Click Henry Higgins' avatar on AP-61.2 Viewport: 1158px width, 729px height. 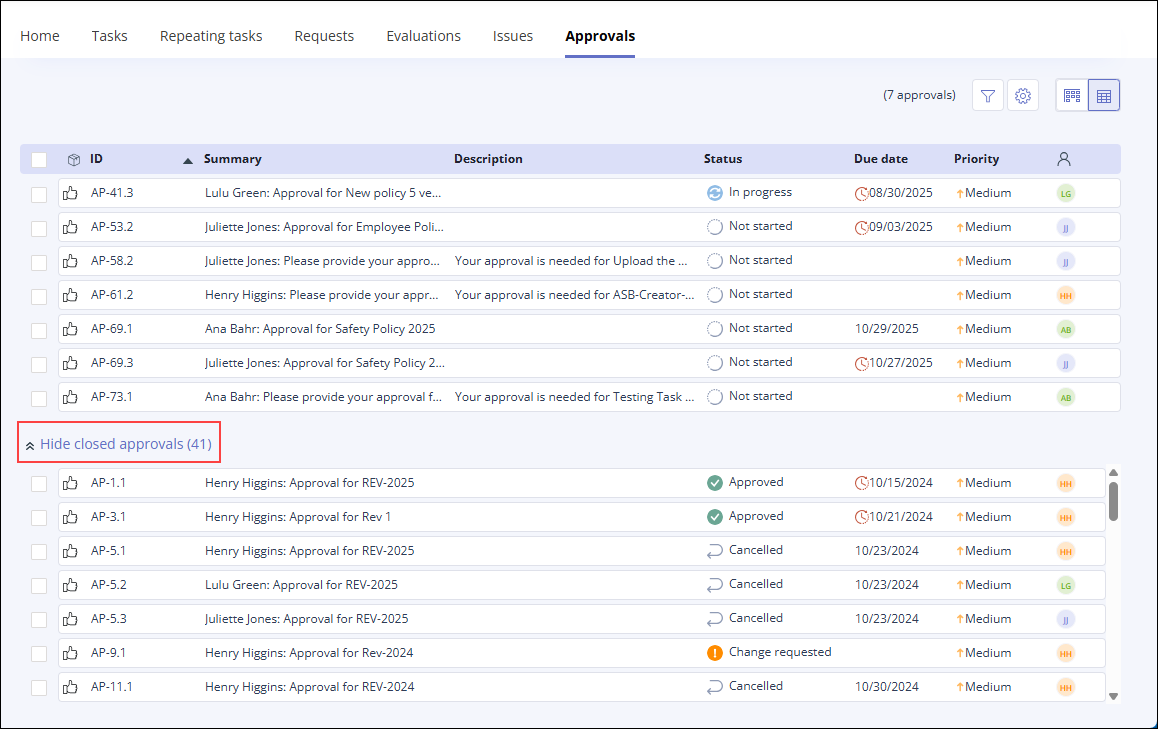pos(1065,294)
